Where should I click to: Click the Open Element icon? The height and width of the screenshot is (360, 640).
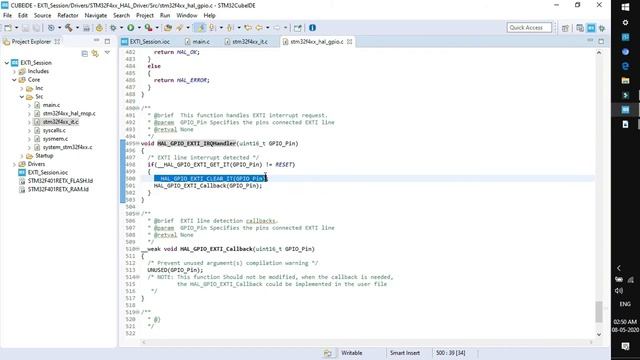point(167,28)
